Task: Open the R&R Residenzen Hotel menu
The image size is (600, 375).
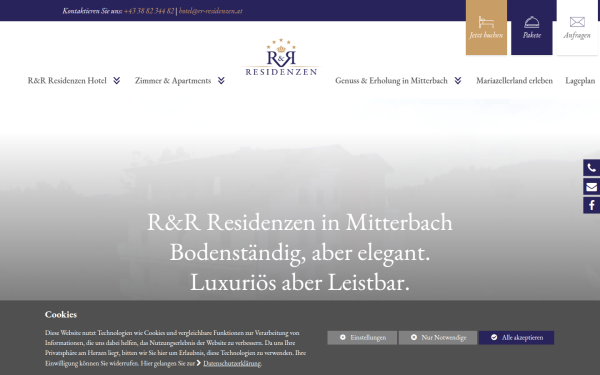Action: click(x=67, y=80)
